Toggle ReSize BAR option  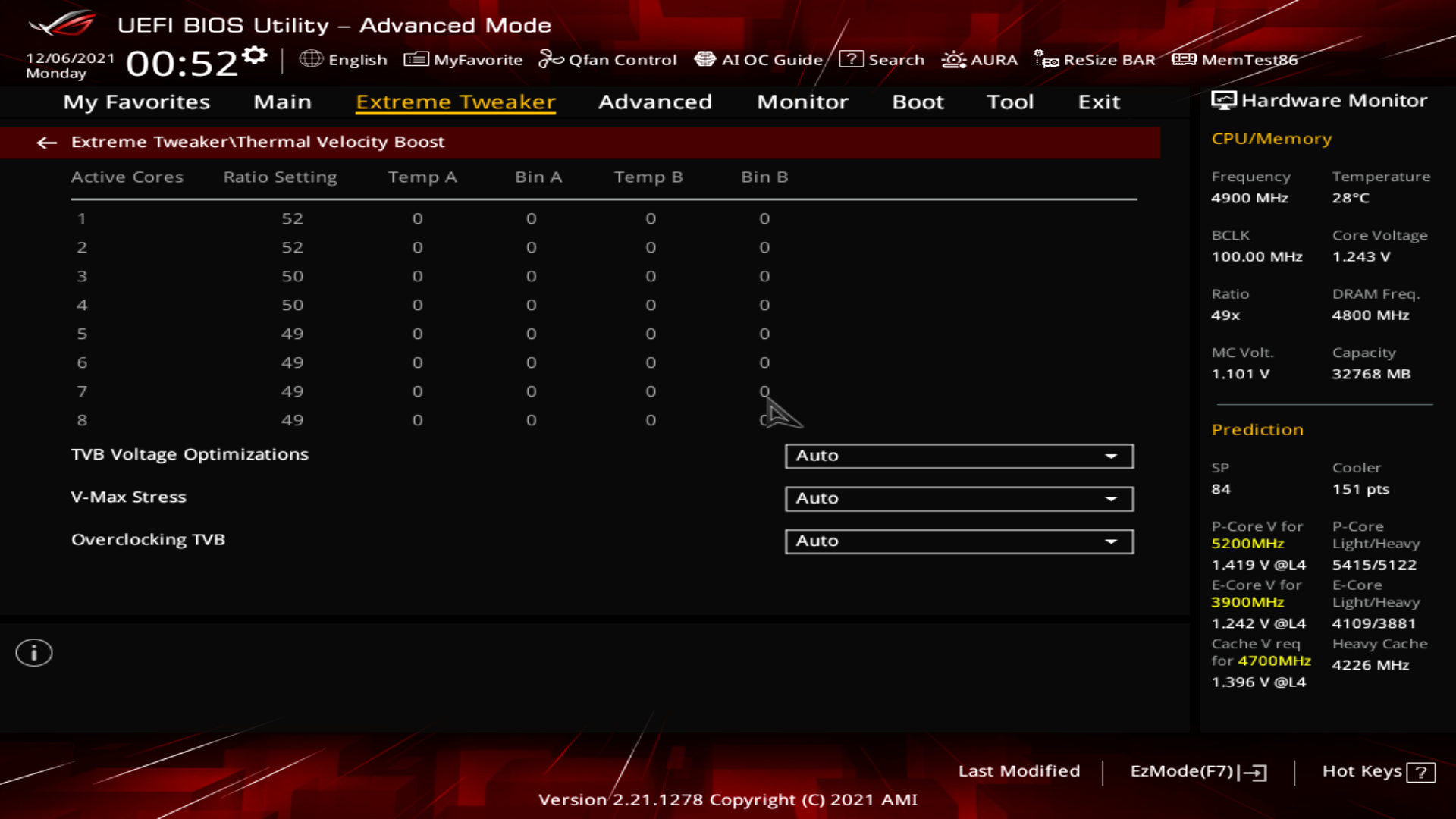(1094, 60)
